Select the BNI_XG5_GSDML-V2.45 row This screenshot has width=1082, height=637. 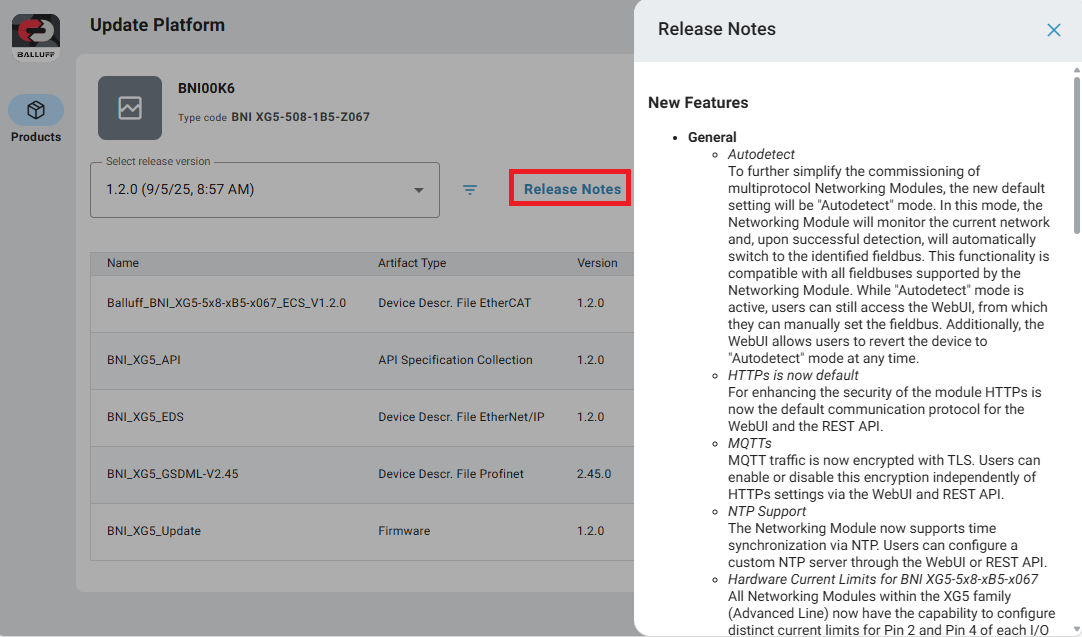coord(172,474)
